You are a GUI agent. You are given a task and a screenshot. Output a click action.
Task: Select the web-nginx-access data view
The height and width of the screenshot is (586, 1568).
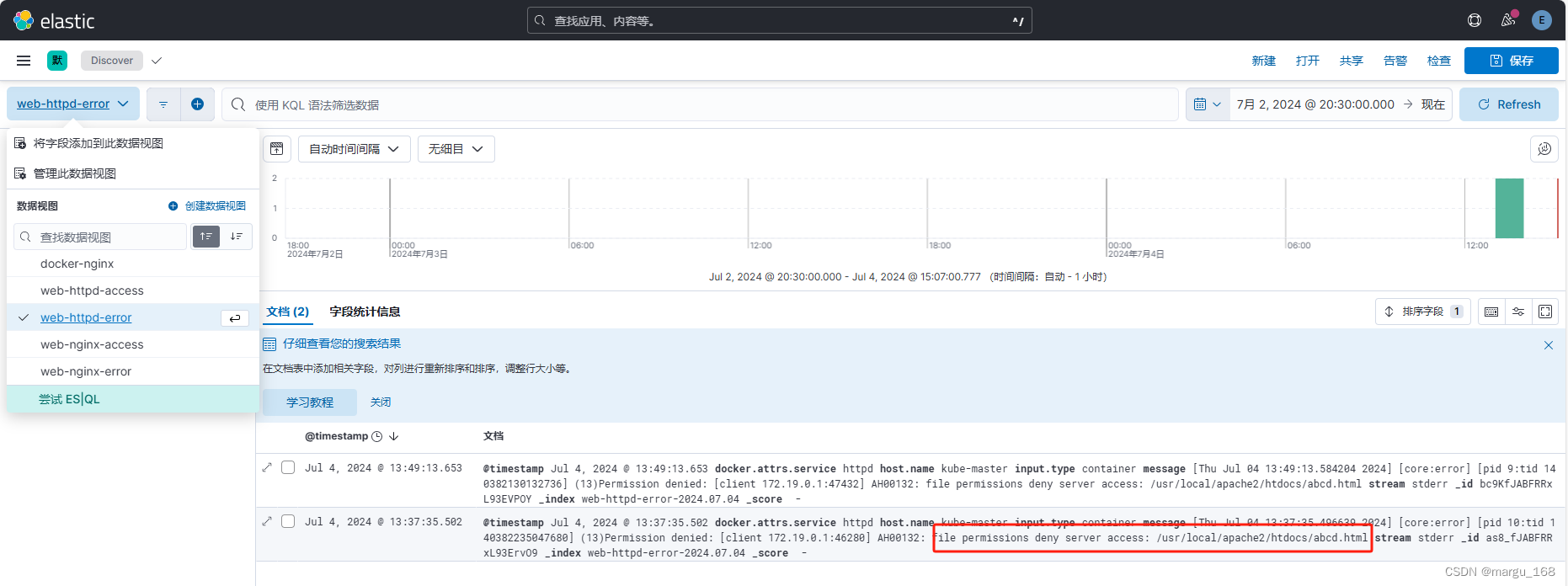click(x=133, y=344)
